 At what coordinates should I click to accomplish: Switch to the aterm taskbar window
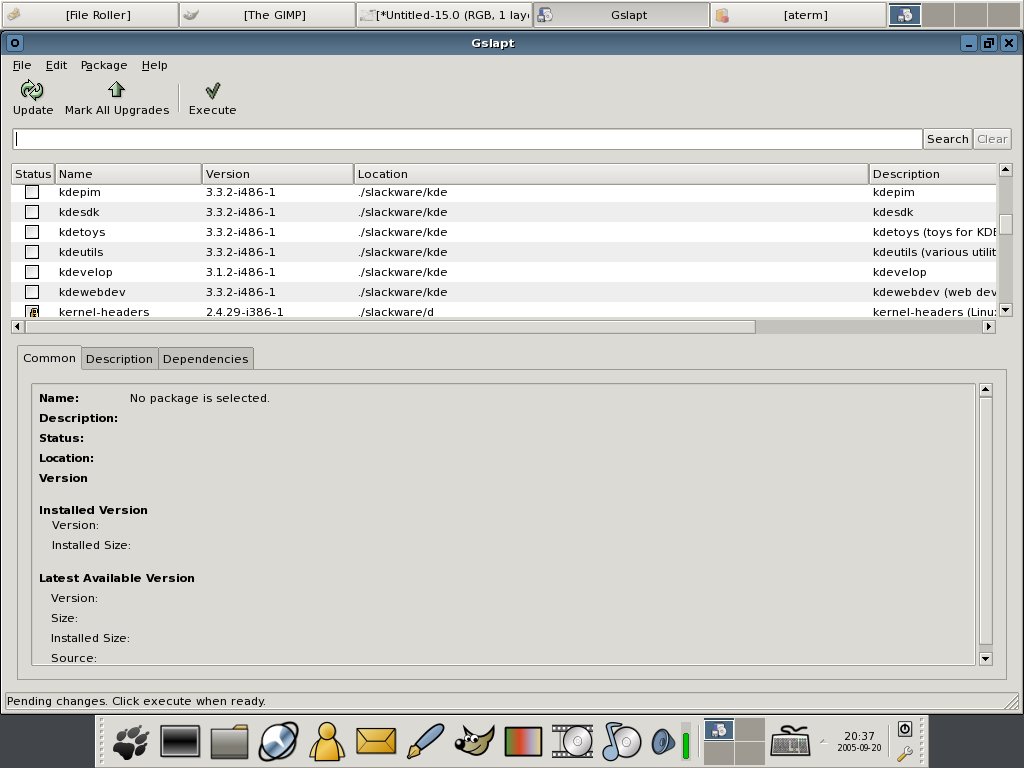click(x=798, y=15)
